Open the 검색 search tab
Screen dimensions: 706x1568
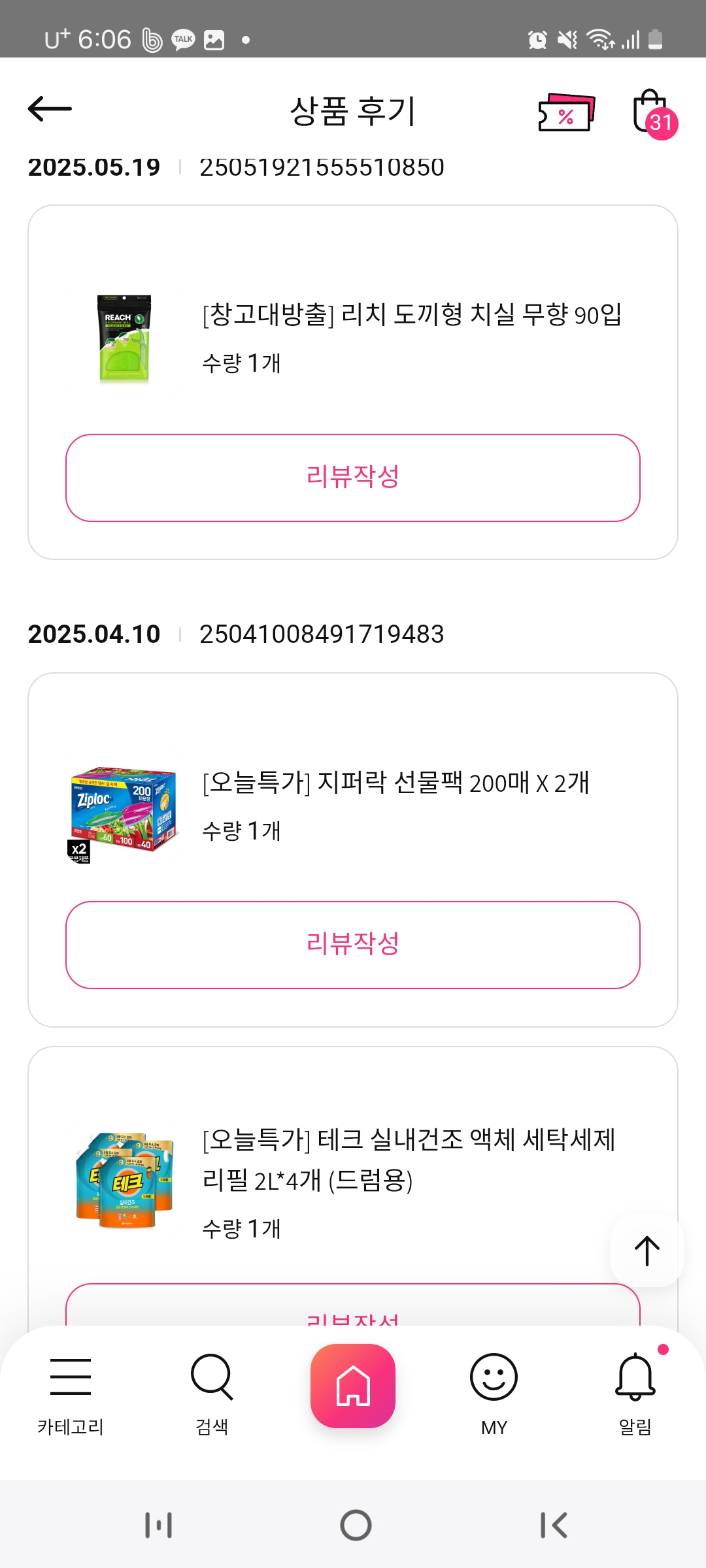pos(212,1393)
